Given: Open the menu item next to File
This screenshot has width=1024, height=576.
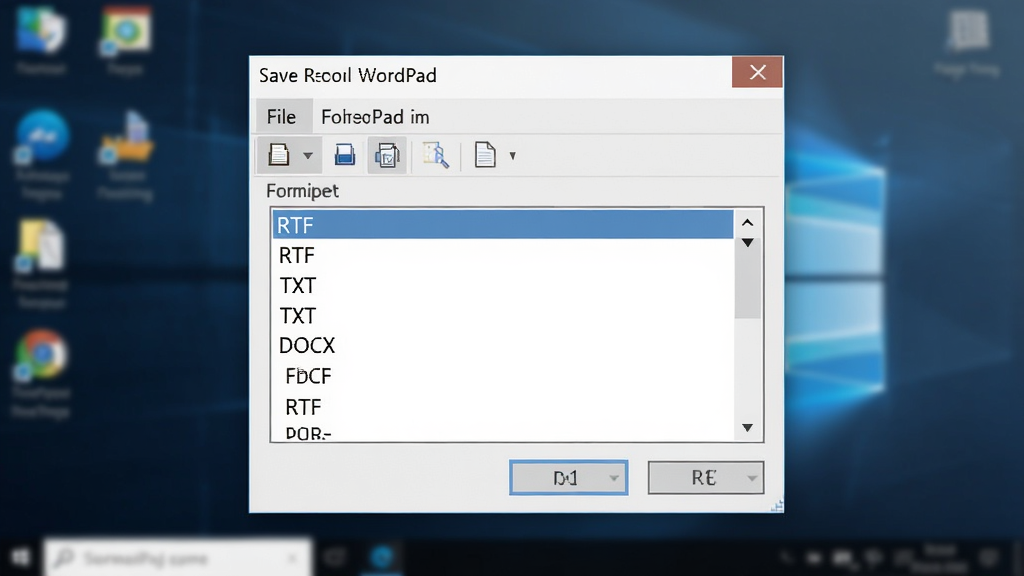Looking at the screenshot, I should pyautogui.click(x=375, y=117).
